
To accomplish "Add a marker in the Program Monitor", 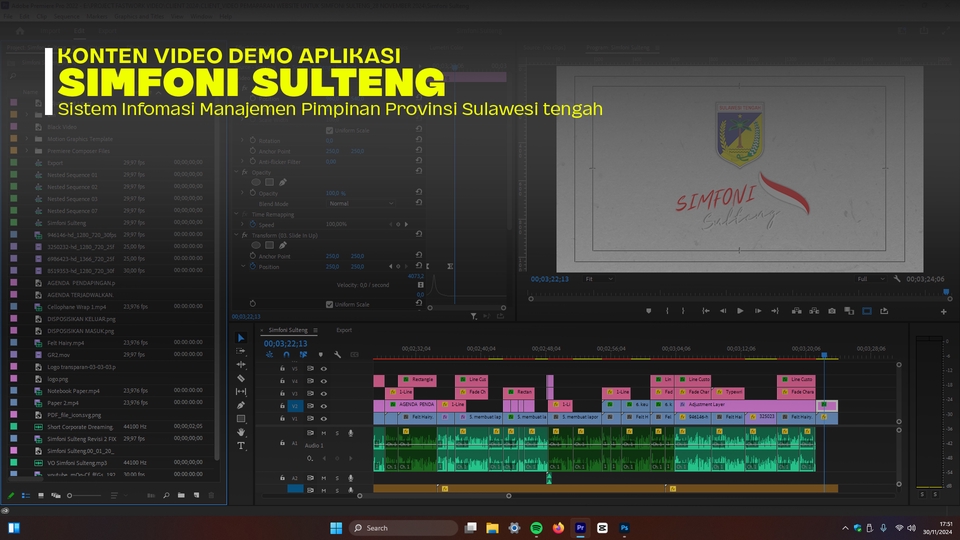I will [x=648, y=311].
